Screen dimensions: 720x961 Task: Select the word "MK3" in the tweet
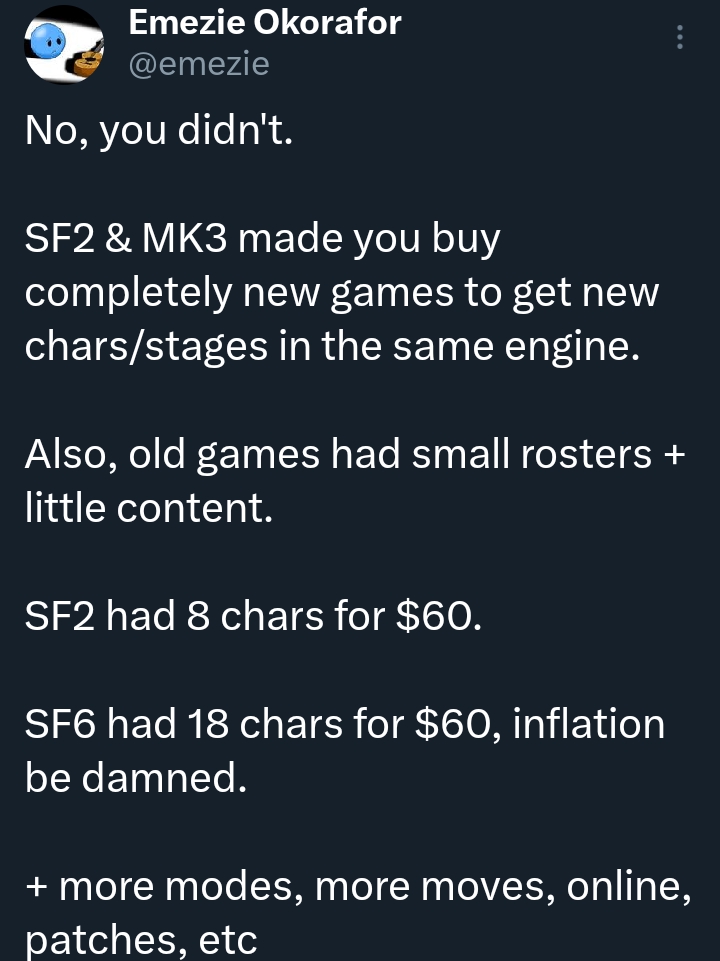[182, 240]
